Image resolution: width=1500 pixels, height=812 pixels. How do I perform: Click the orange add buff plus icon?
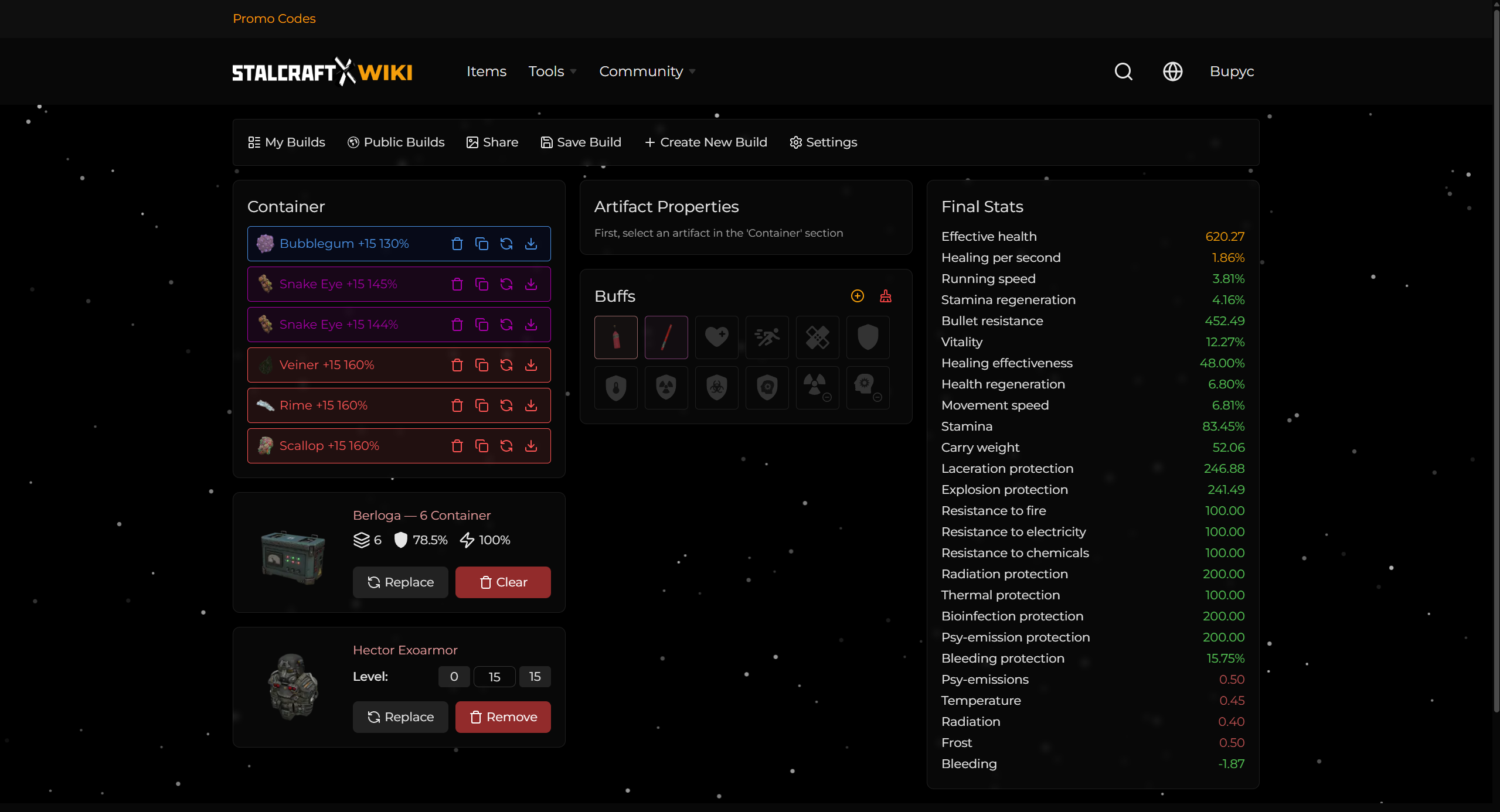(857, 296)
